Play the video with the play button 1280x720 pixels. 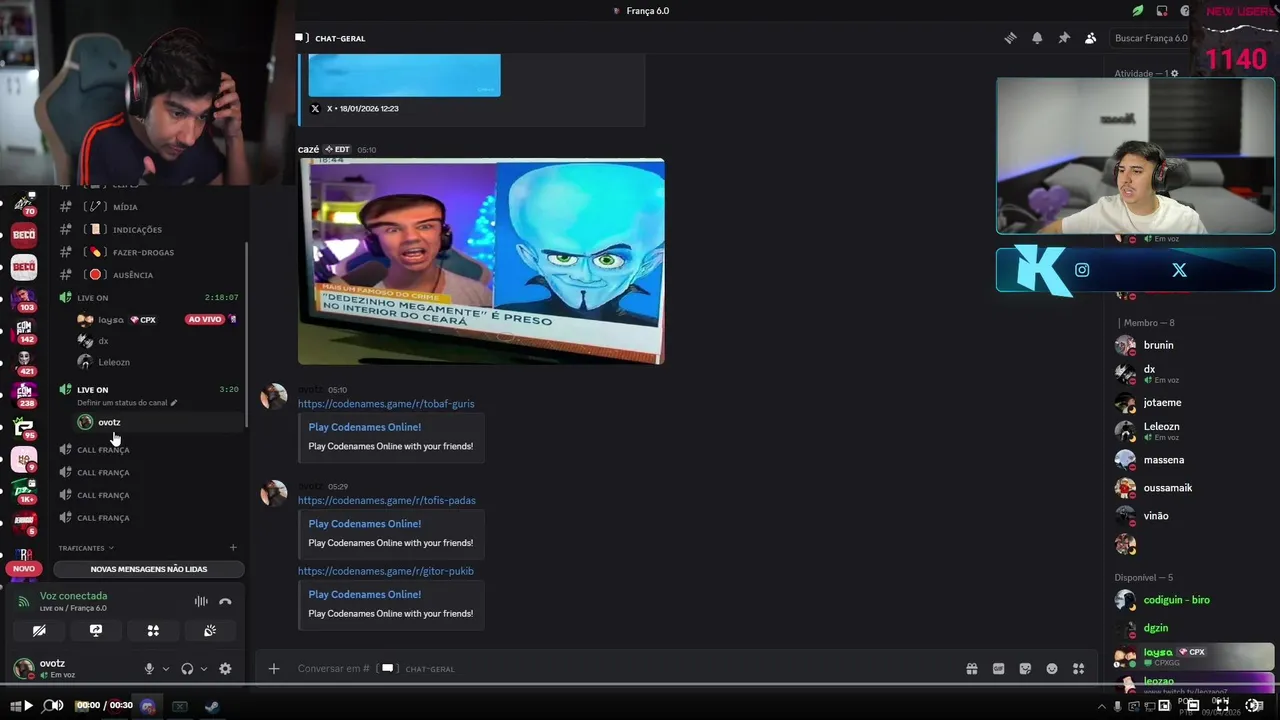click(27, 706)
